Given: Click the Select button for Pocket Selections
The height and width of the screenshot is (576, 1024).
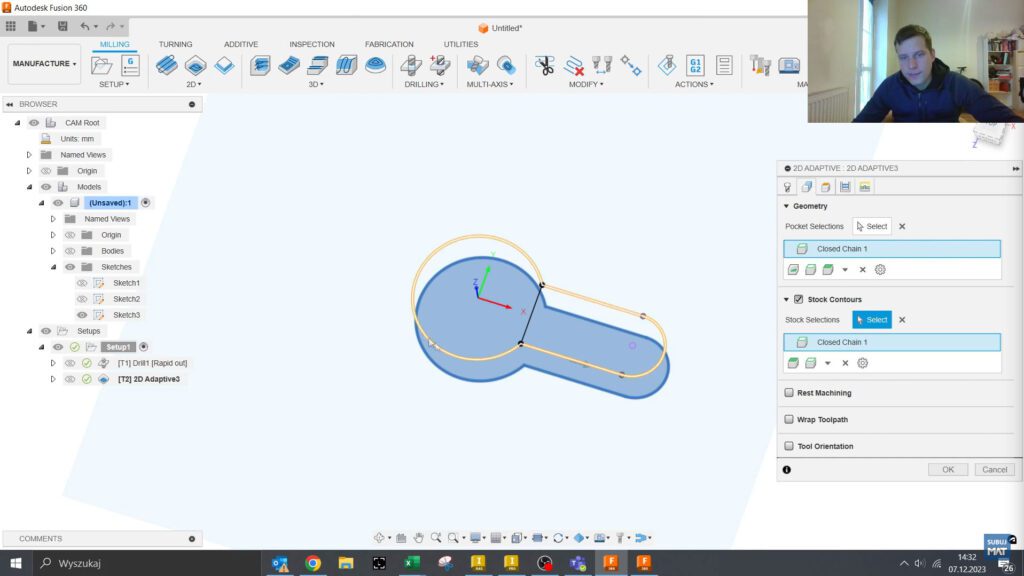Looking at the screenshot, I should pyautogui.click(x=870, y=226).
